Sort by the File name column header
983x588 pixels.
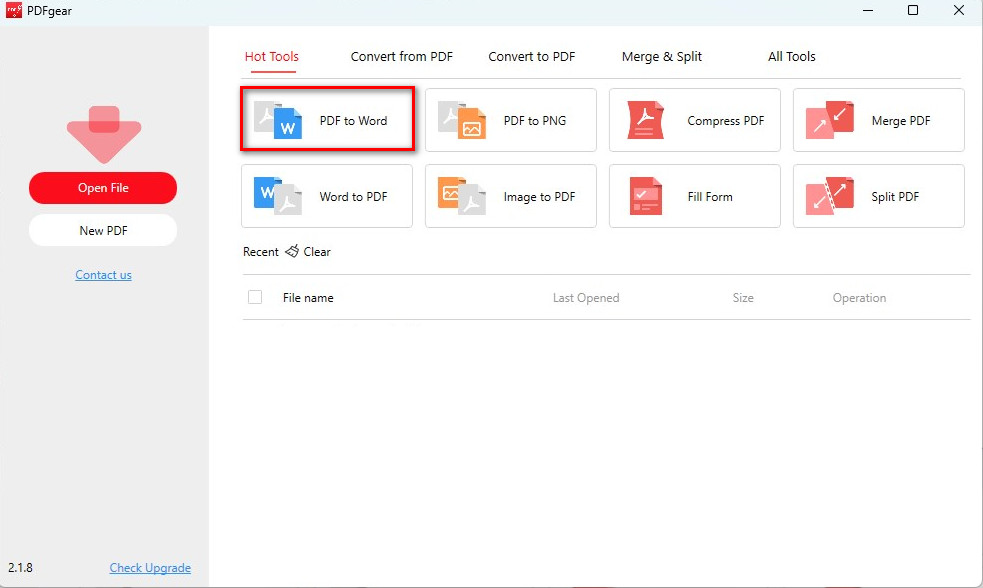[x=308, y=298]
